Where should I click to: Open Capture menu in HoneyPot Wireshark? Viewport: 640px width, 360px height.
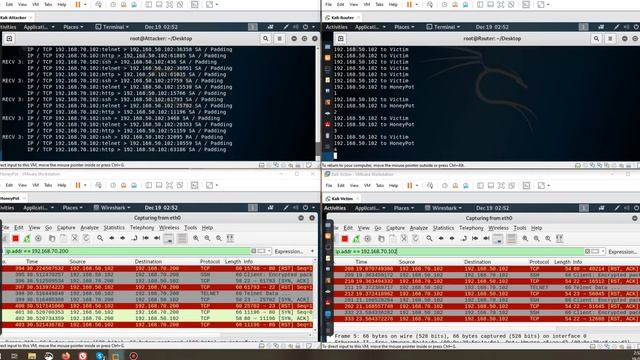(66, 227)
